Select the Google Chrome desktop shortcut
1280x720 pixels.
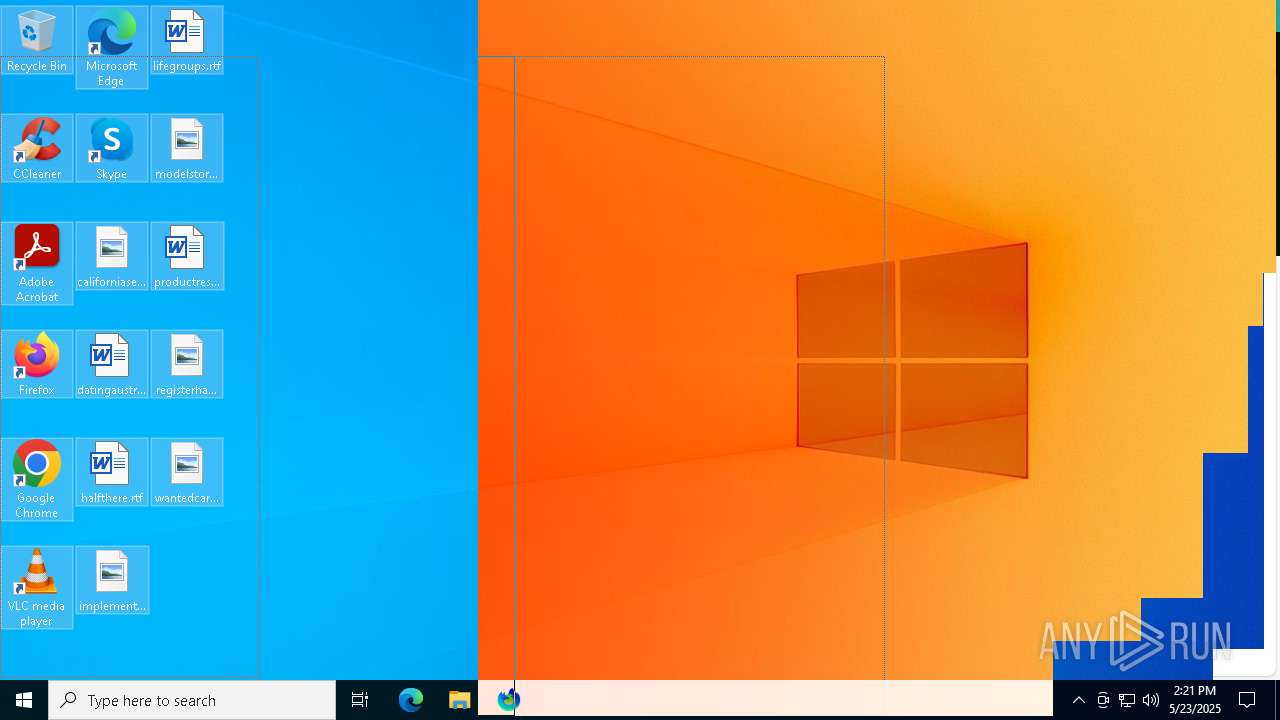pos(37,479)
